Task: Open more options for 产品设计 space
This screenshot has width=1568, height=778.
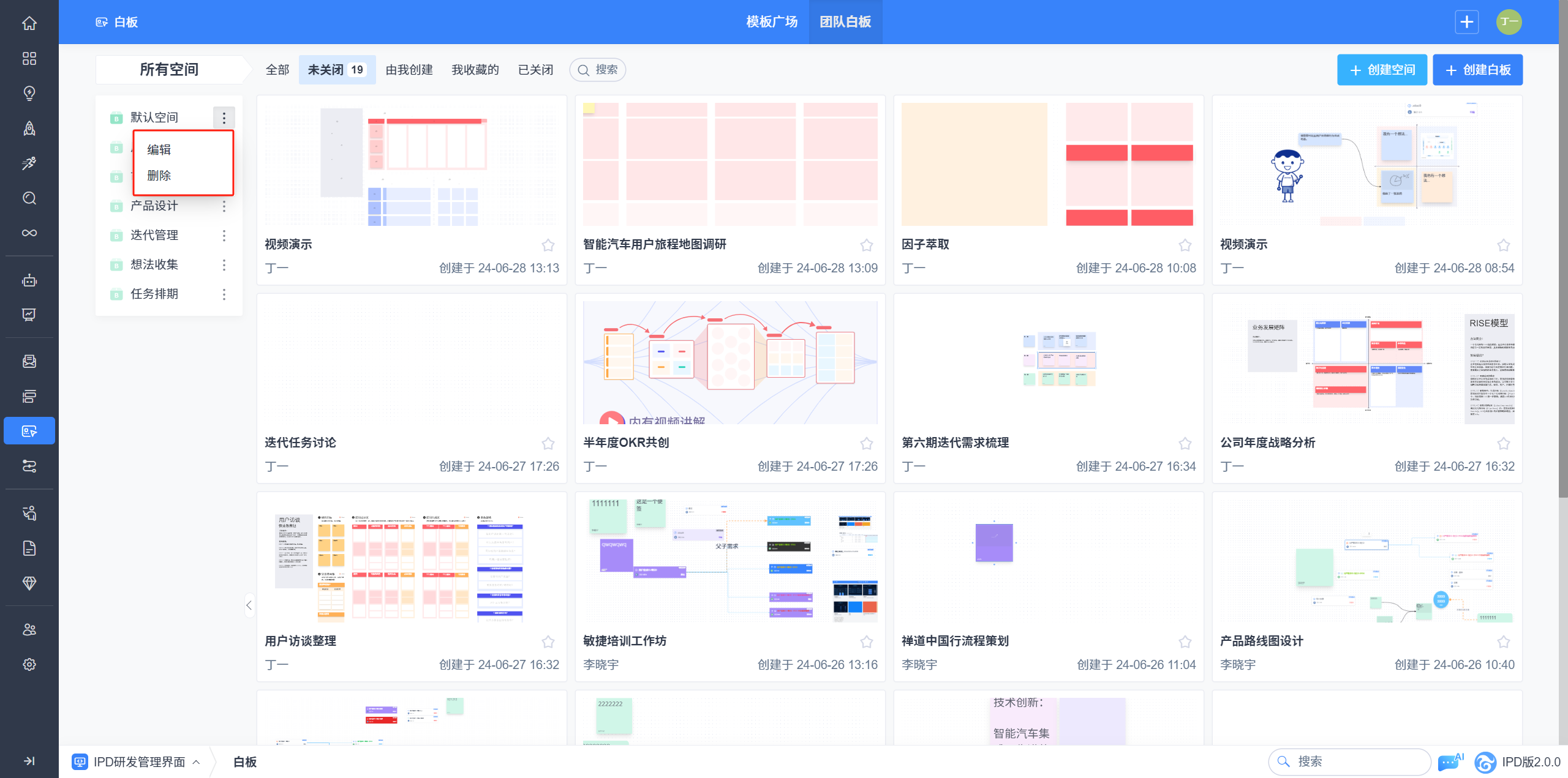Action: click(224, 206)
